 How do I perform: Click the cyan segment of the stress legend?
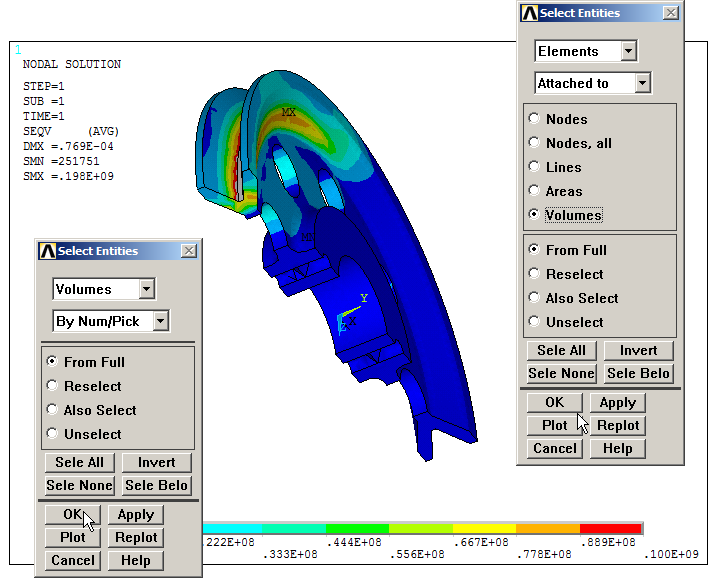click(x=232, y=528)
